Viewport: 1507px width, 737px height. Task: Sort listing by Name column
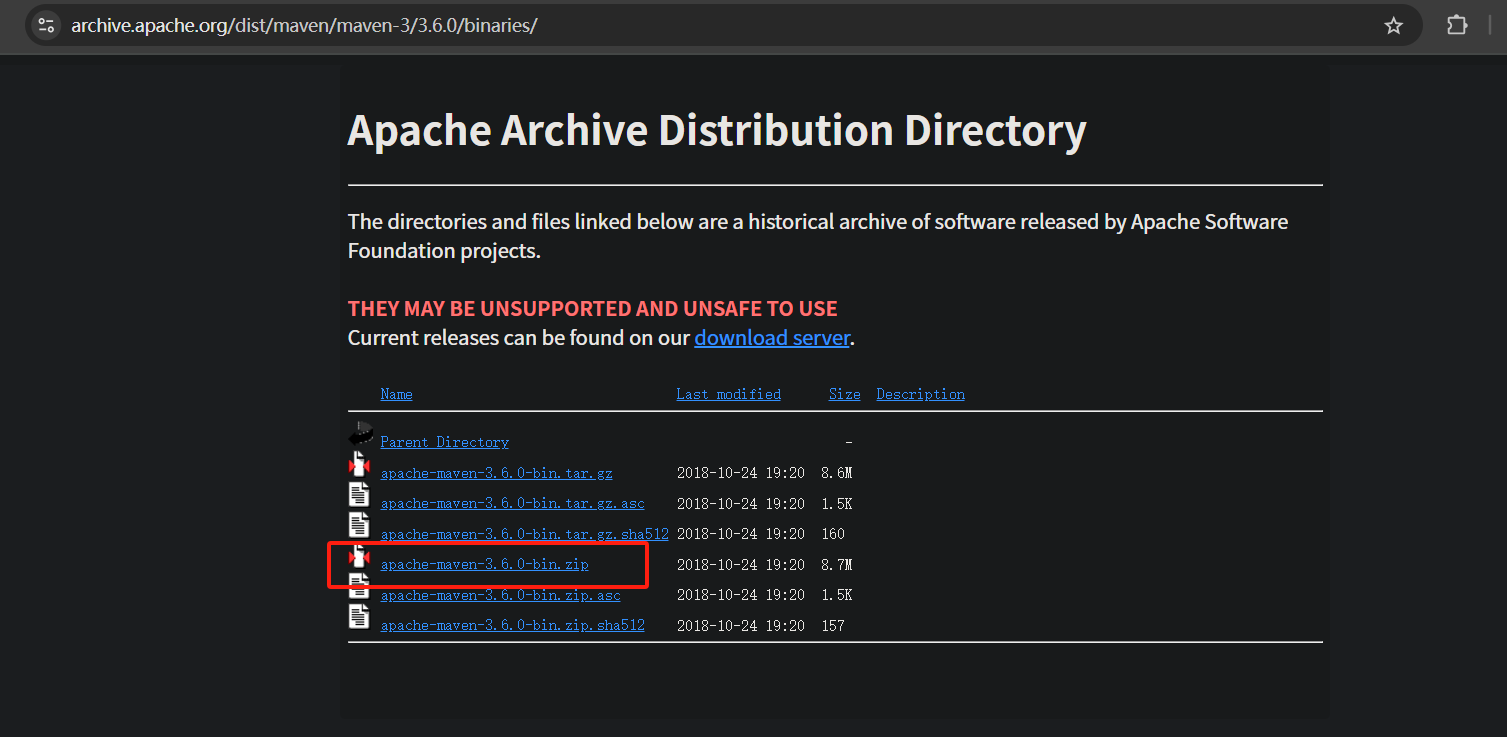point(396,394)
